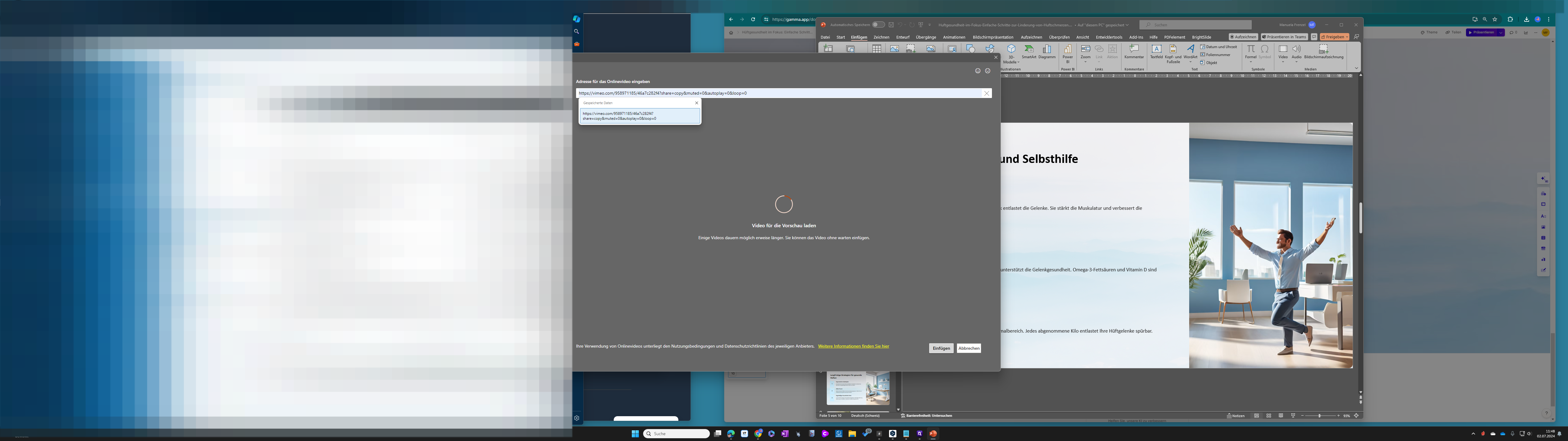The image size is (1568, 441).
Task: Click Datum und Uhrzeit in Text group
Action: pyautogui.click(x=1219, y=47)
